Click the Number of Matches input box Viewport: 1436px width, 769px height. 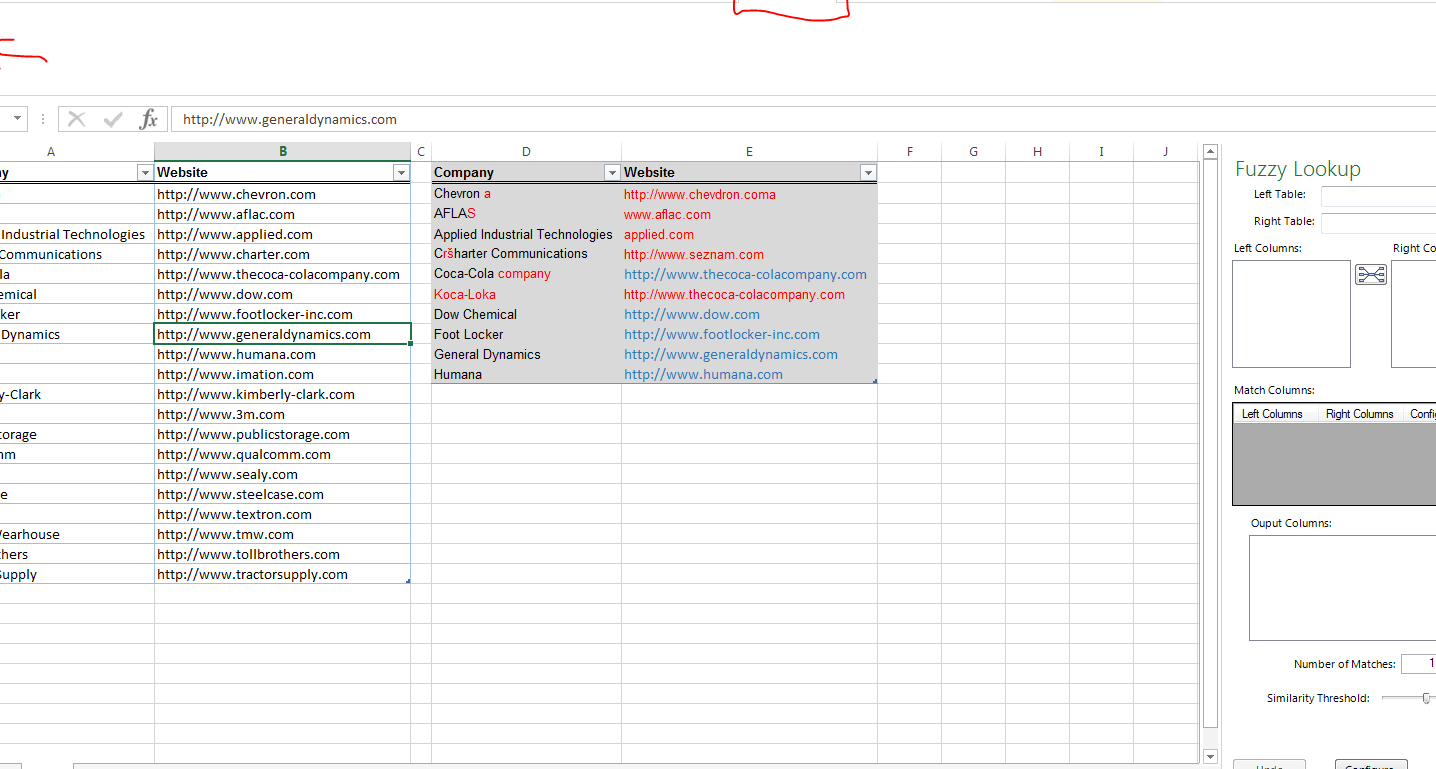pyautogui.click(x=1422, y=663)
